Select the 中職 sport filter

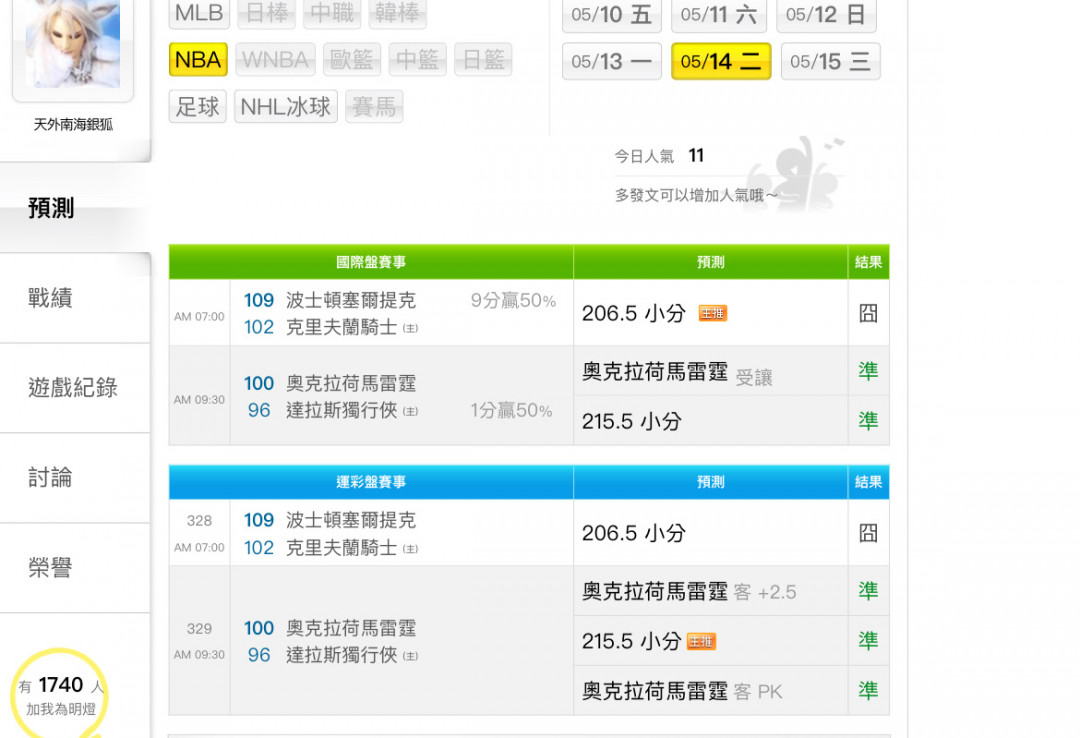(x=332, y=13)
